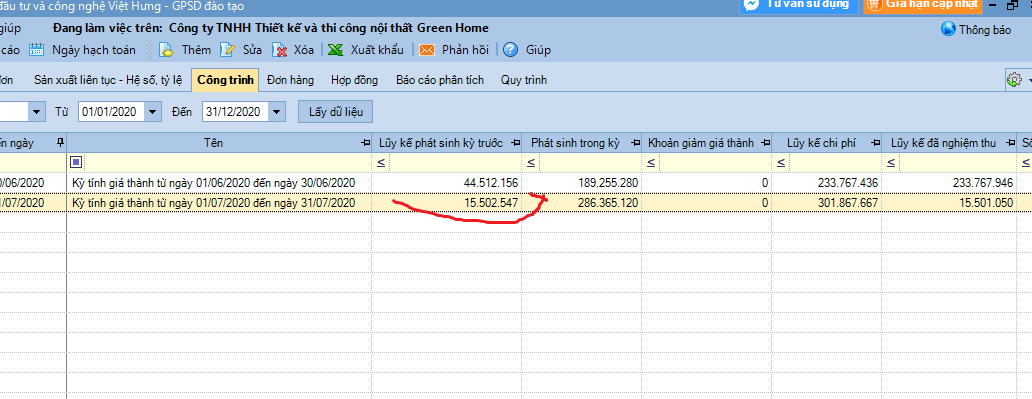
Task: Select row for period 01/07/2020 to 31/07/2020
Action: (x=516, y=203)
